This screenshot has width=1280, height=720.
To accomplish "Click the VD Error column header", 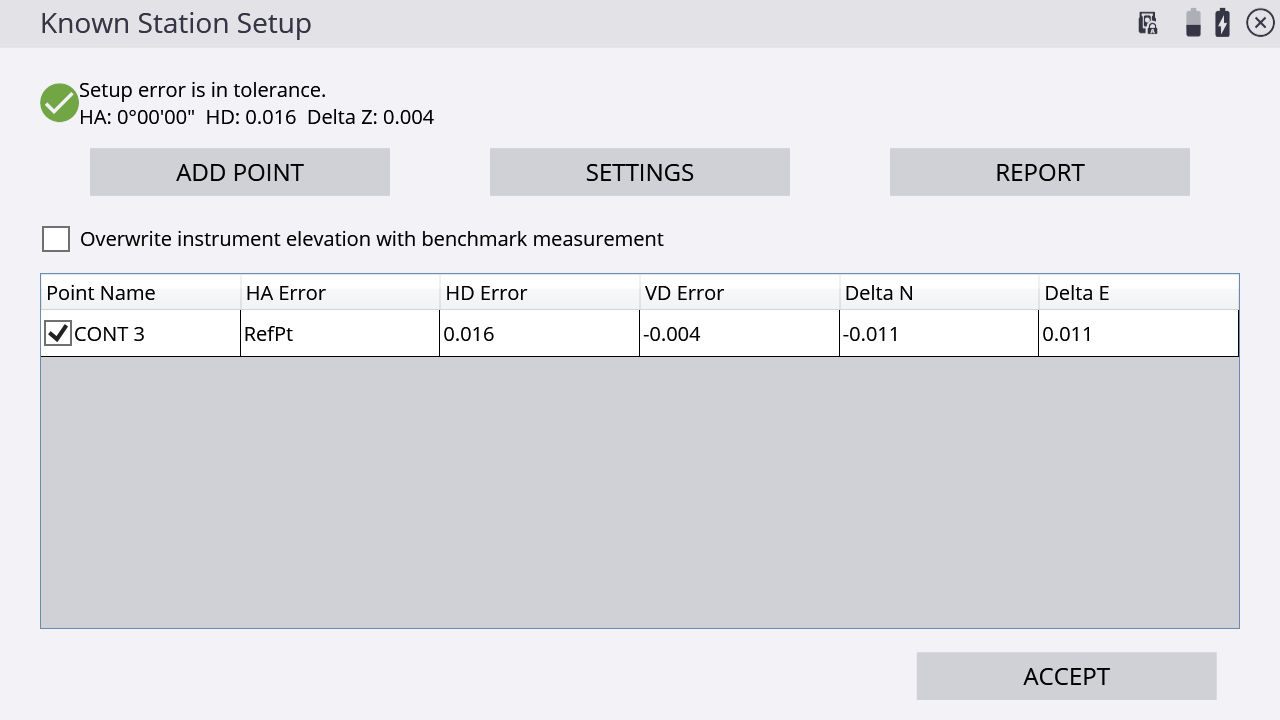I will [740, 293].
